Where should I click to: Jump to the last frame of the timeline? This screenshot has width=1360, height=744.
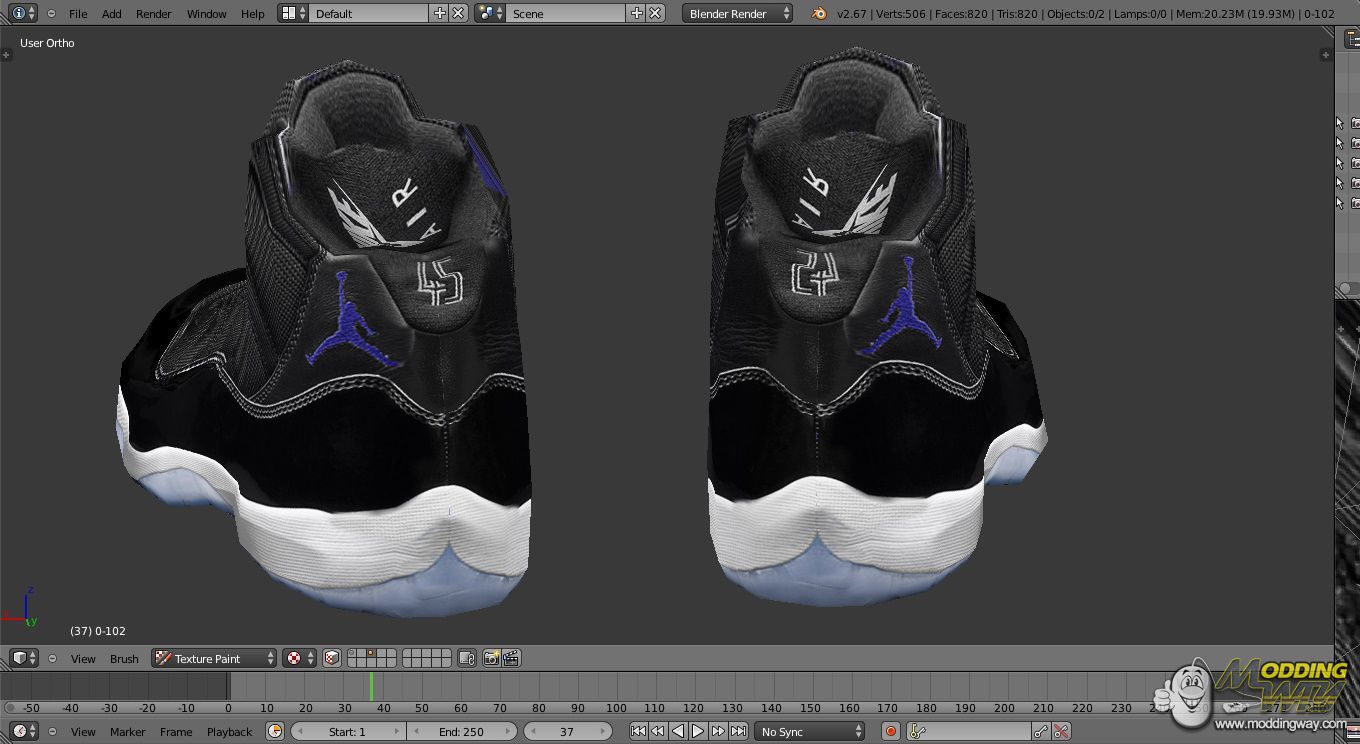pos(738,732)
